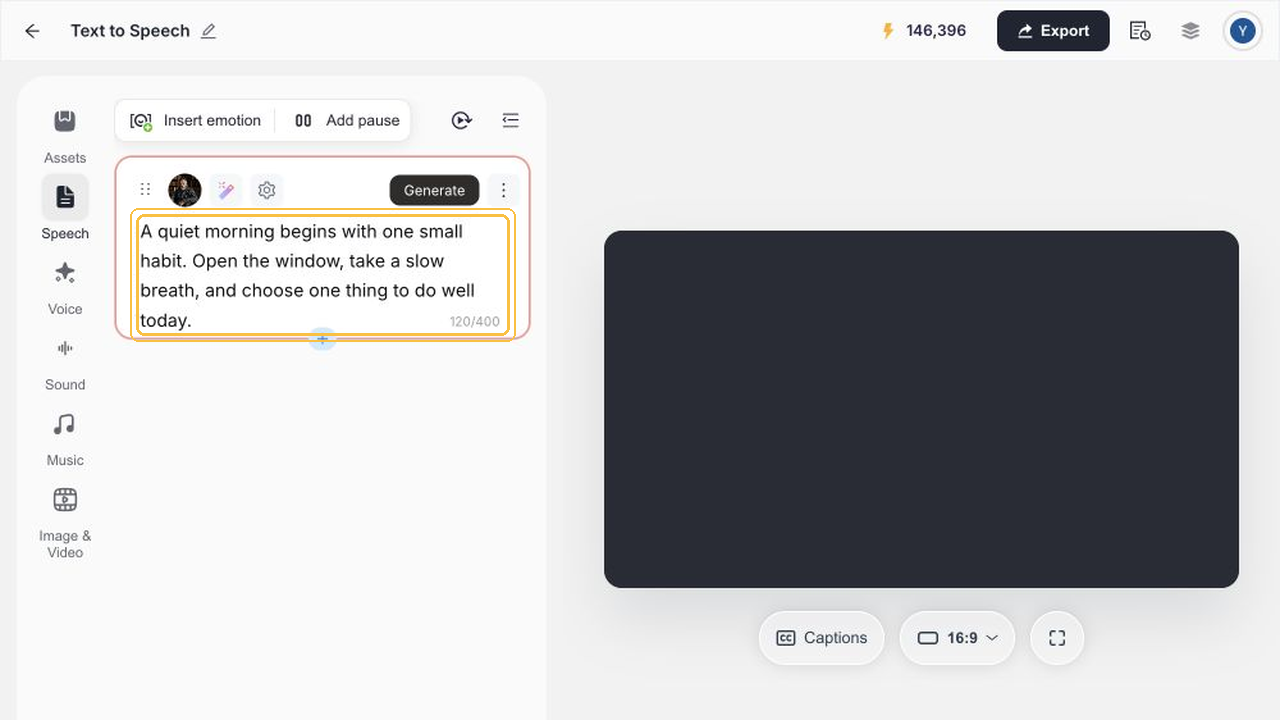Open the speech block more options
The height and width of the screenshot is (720, 1280).
[x=504, y=190]
